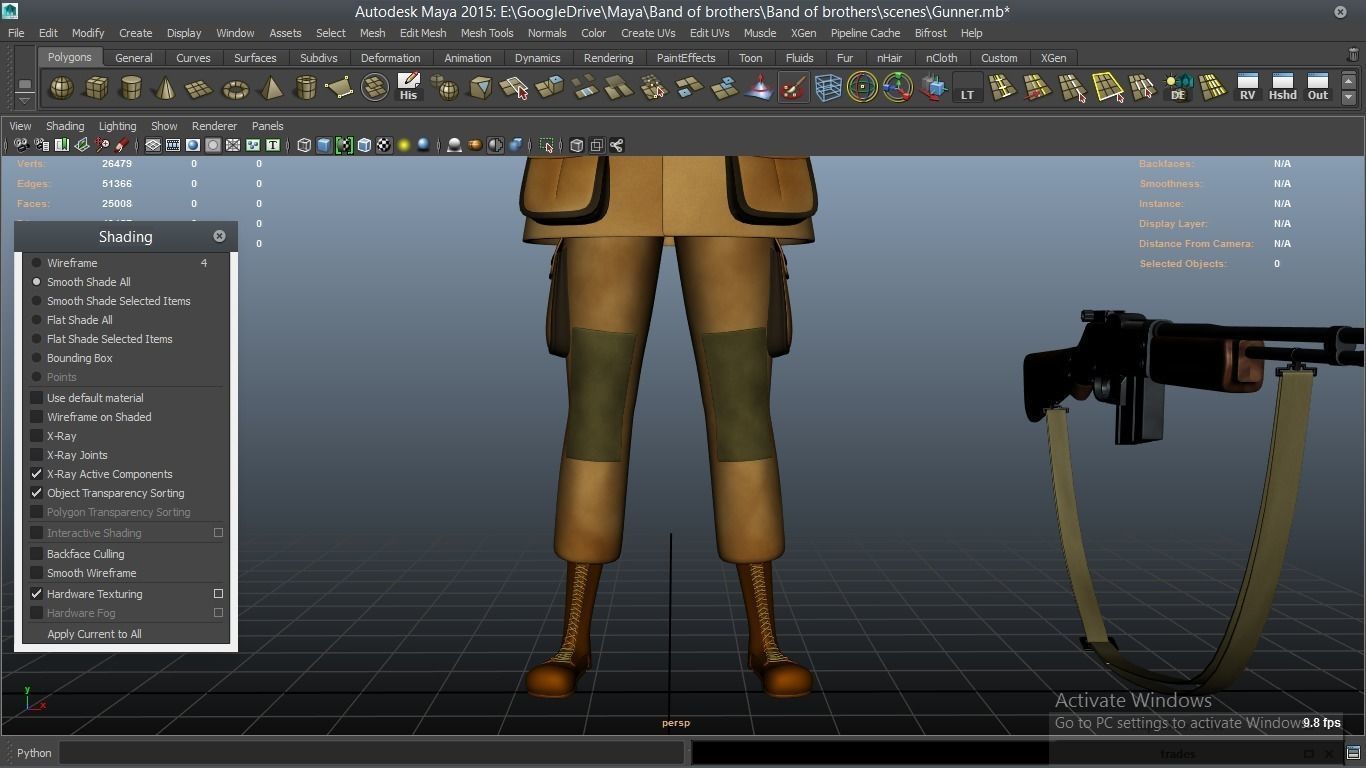This screenshot has height=768, width=1366.
Task: Open the Hshd Hypershade shelf icon
Action: pyautogui.click(x=1282, y=87)
